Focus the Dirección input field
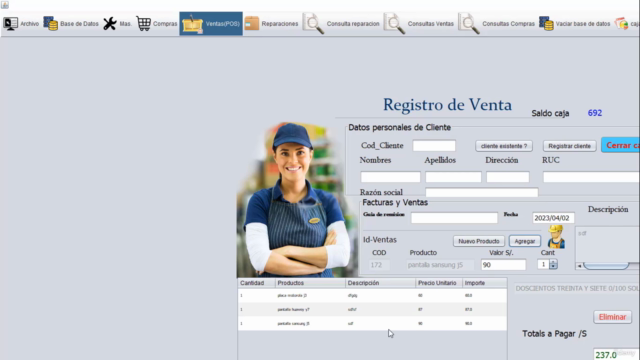The image size is (640, 360). (x=508, y=177)
